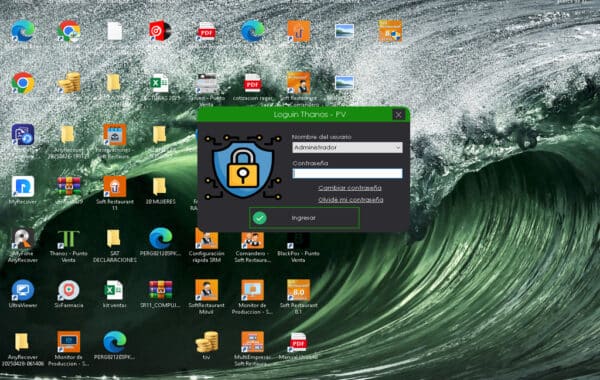Select the SiFarmacia desktop icon
Viewport: 600px width, 380px height.
[x=68, y=294]
